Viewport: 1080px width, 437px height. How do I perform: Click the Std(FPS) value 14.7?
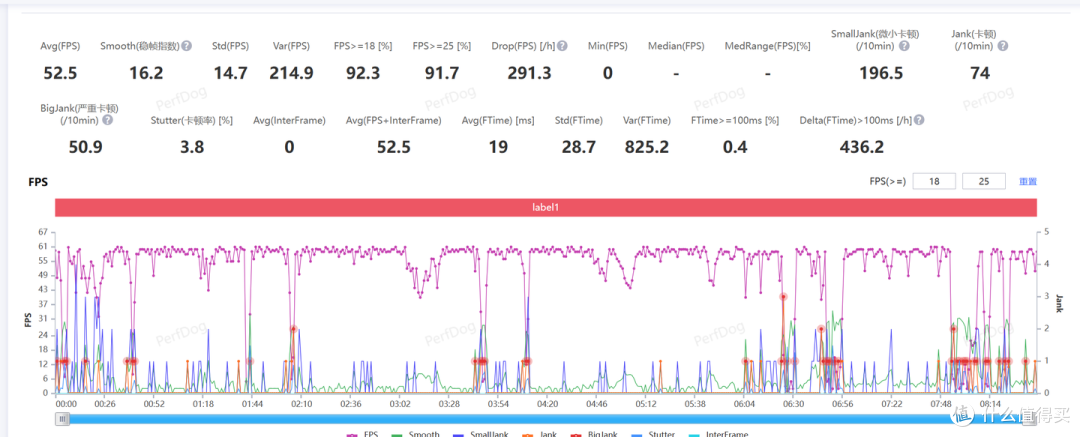(231, 72)
